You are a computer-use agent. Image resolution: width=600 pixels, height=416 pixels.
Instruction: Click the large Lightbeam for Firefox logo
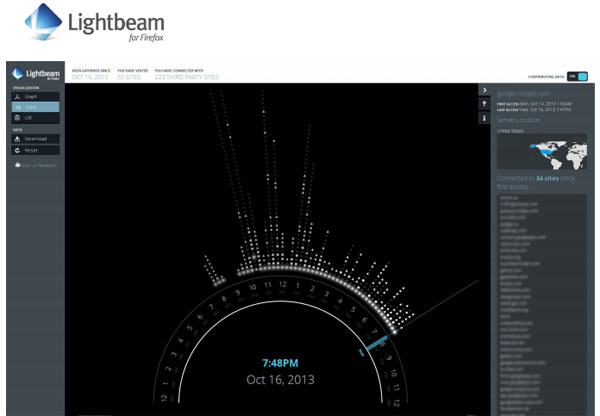(x=95, y=22)
